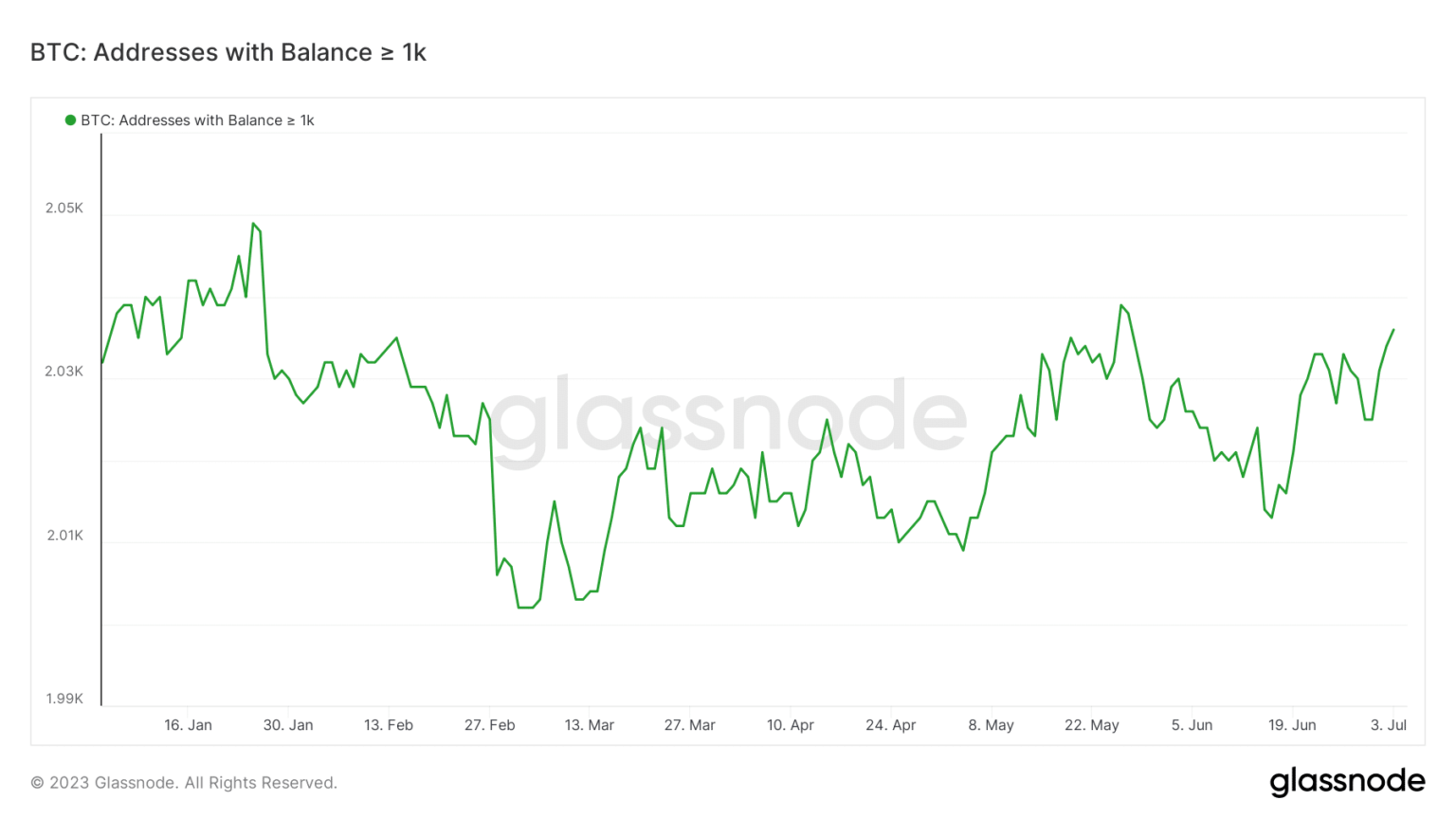Select the 27. Feb date label
Image resolution: width=1456 pixels, height=819 pixels.
(x=489, y=725)
